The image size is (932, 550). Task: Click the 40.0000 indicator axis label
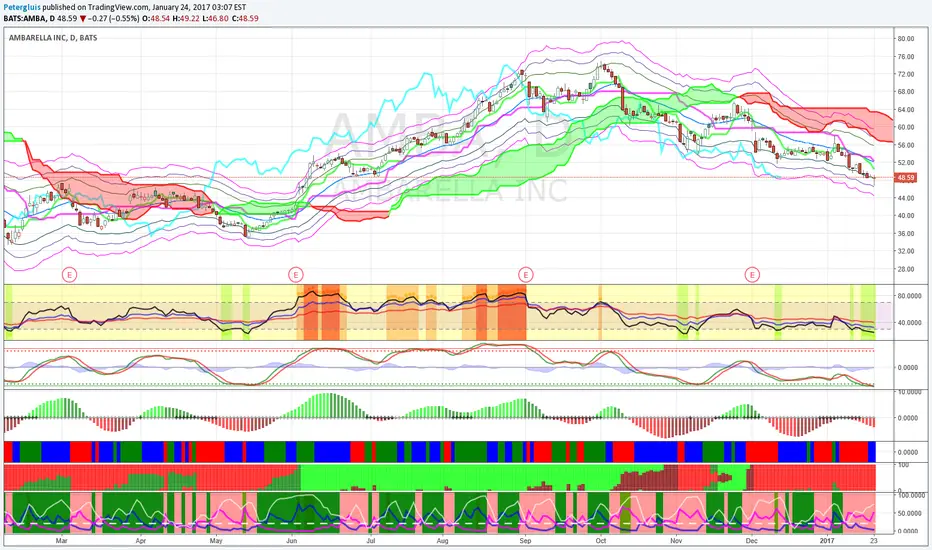pyautogui.click(x=909, y=322)
